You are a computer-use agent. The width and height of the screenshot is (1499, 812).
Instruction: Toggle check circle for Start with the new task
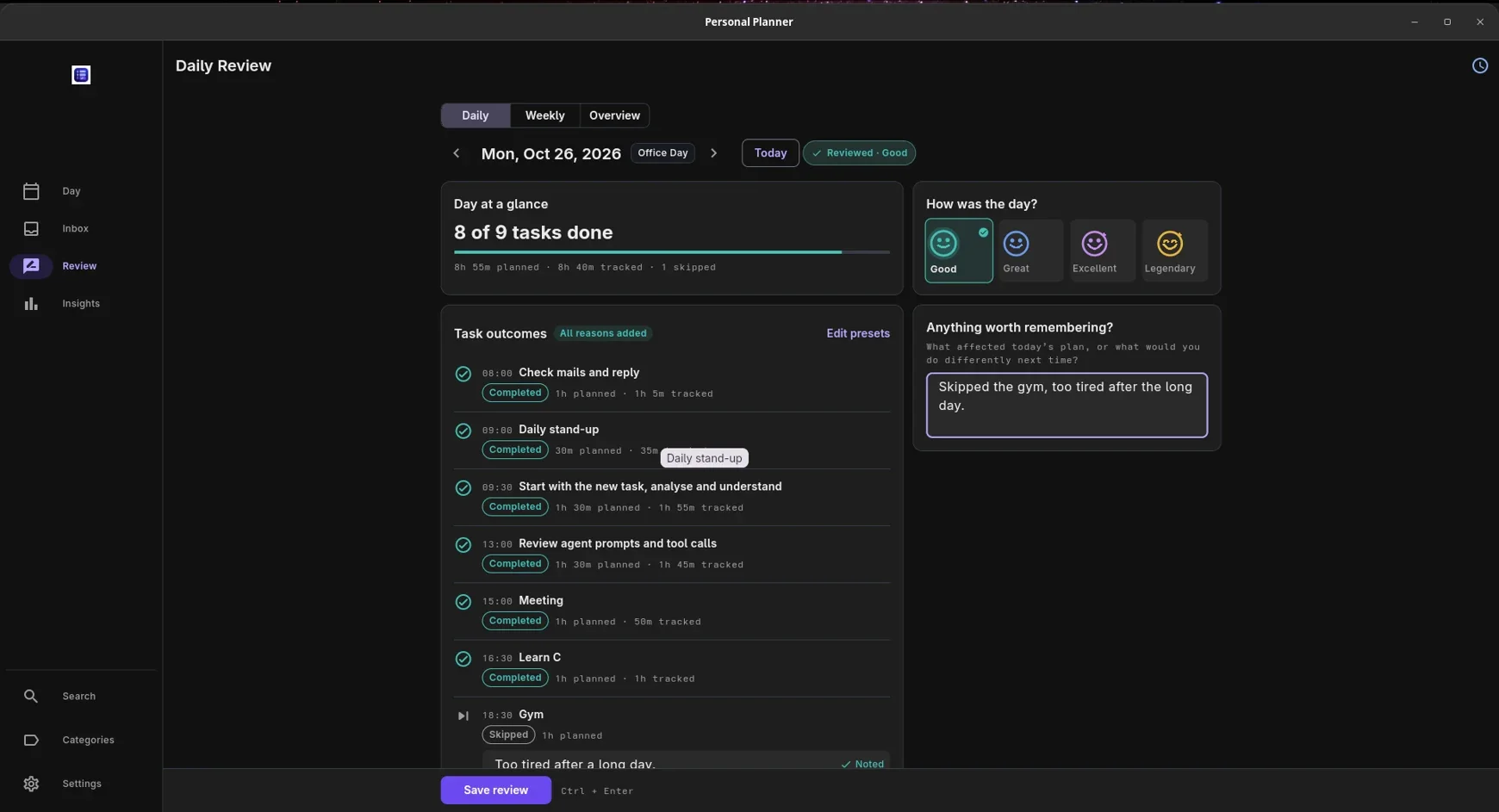coord(463,488)
